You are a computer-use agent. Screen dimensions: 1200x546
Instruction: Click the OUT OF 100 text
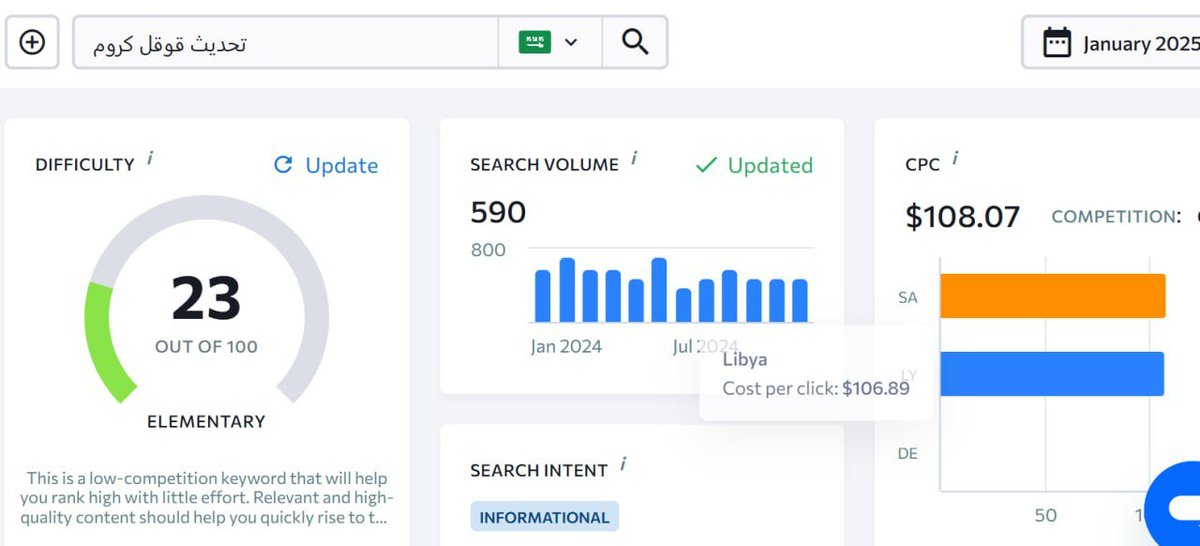coord(206,347)
